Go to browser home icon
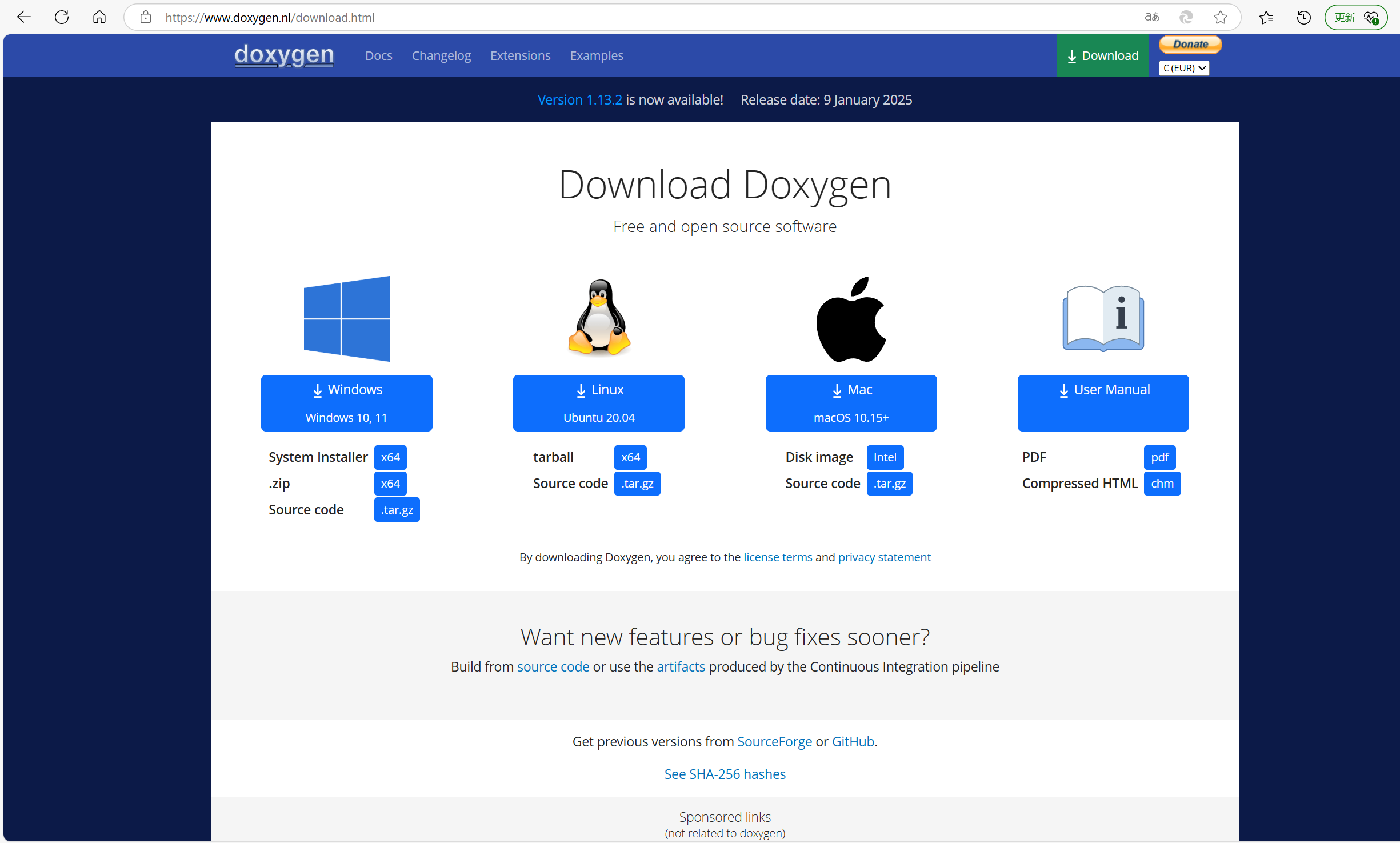 (99, 17)
